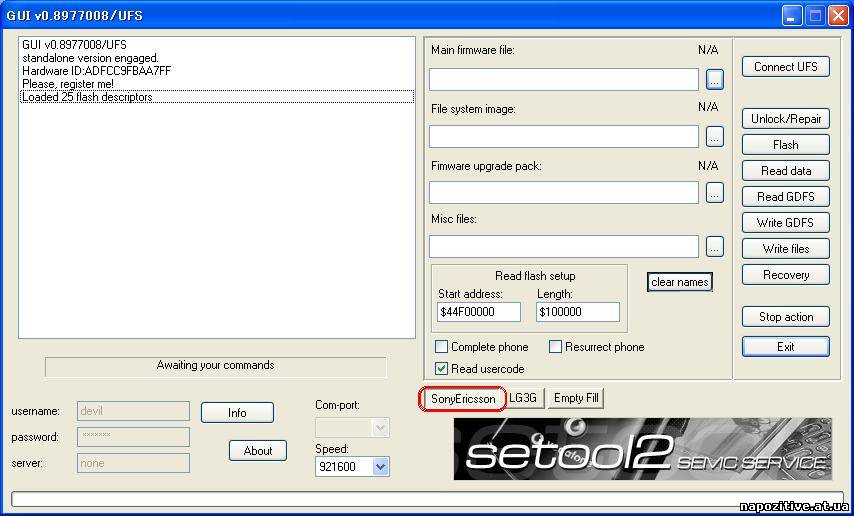Click the server field
This screenshot has width=854, height=516.
[133, 463]
